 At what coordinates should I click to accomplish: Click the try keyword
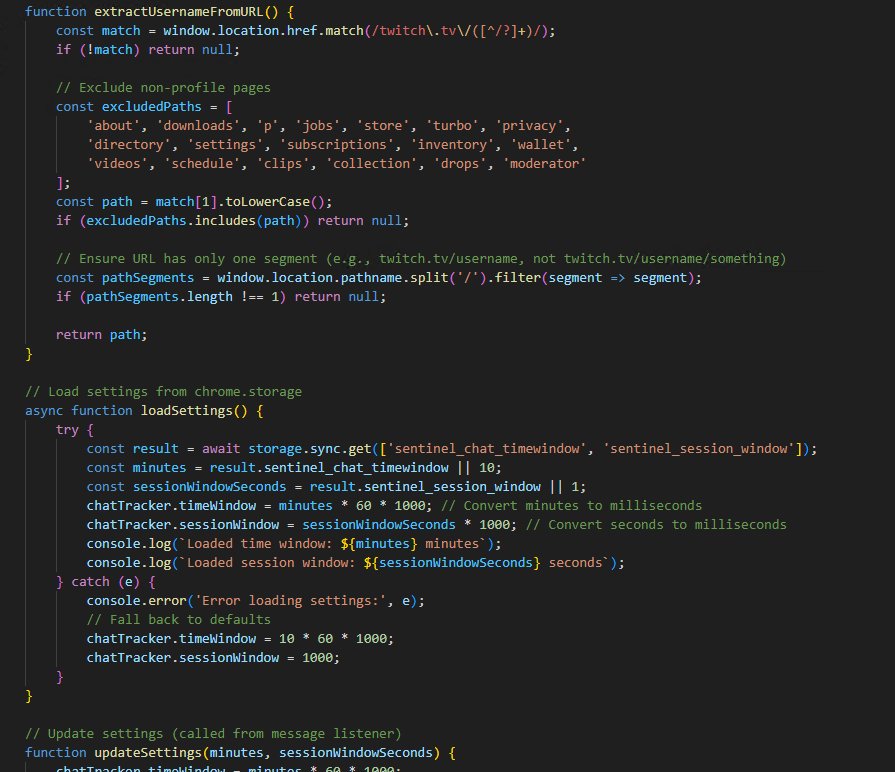(x=67, y=430)
